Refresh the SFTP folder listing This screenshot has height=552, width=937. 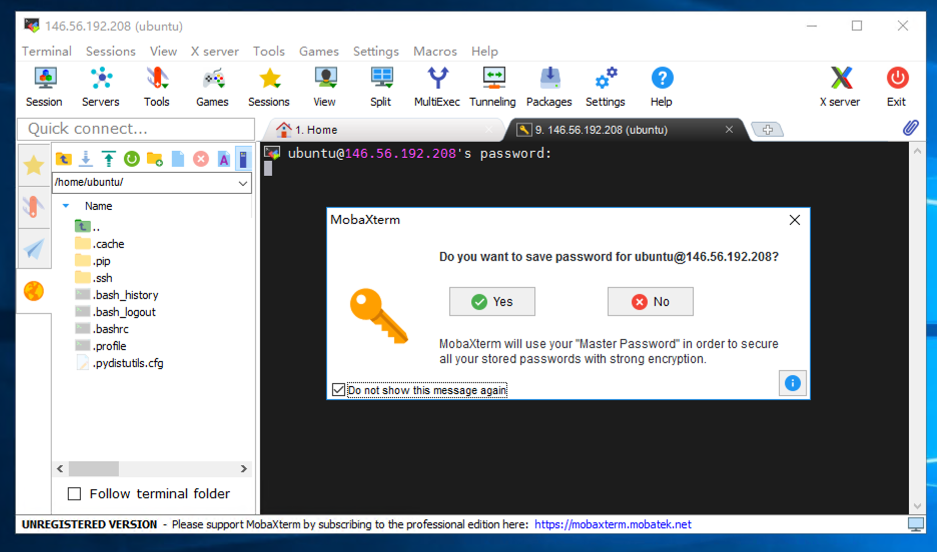131,159
